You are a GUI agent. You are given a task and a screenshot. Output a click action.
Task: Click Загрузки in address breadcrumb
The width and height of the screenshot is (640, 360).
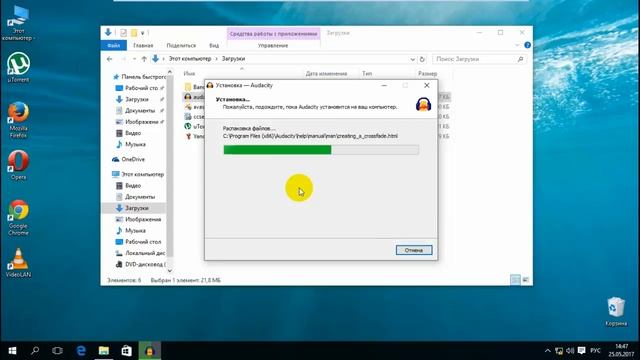click(233, 59)
